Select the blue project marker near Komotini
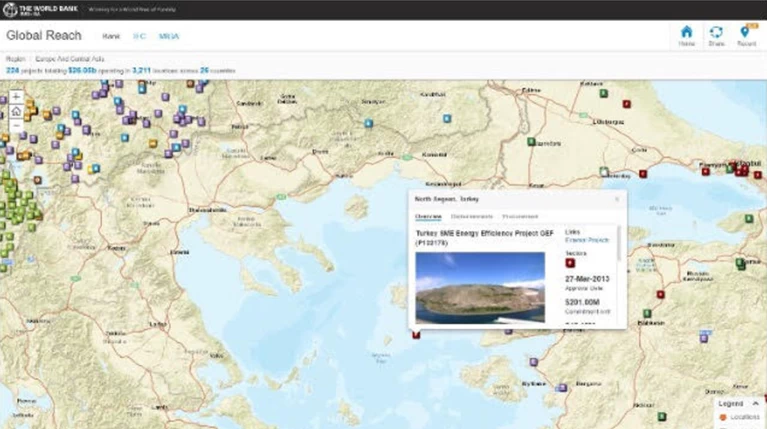The width and height of the screenshot is (767, 429). click(x=447, y=118)
